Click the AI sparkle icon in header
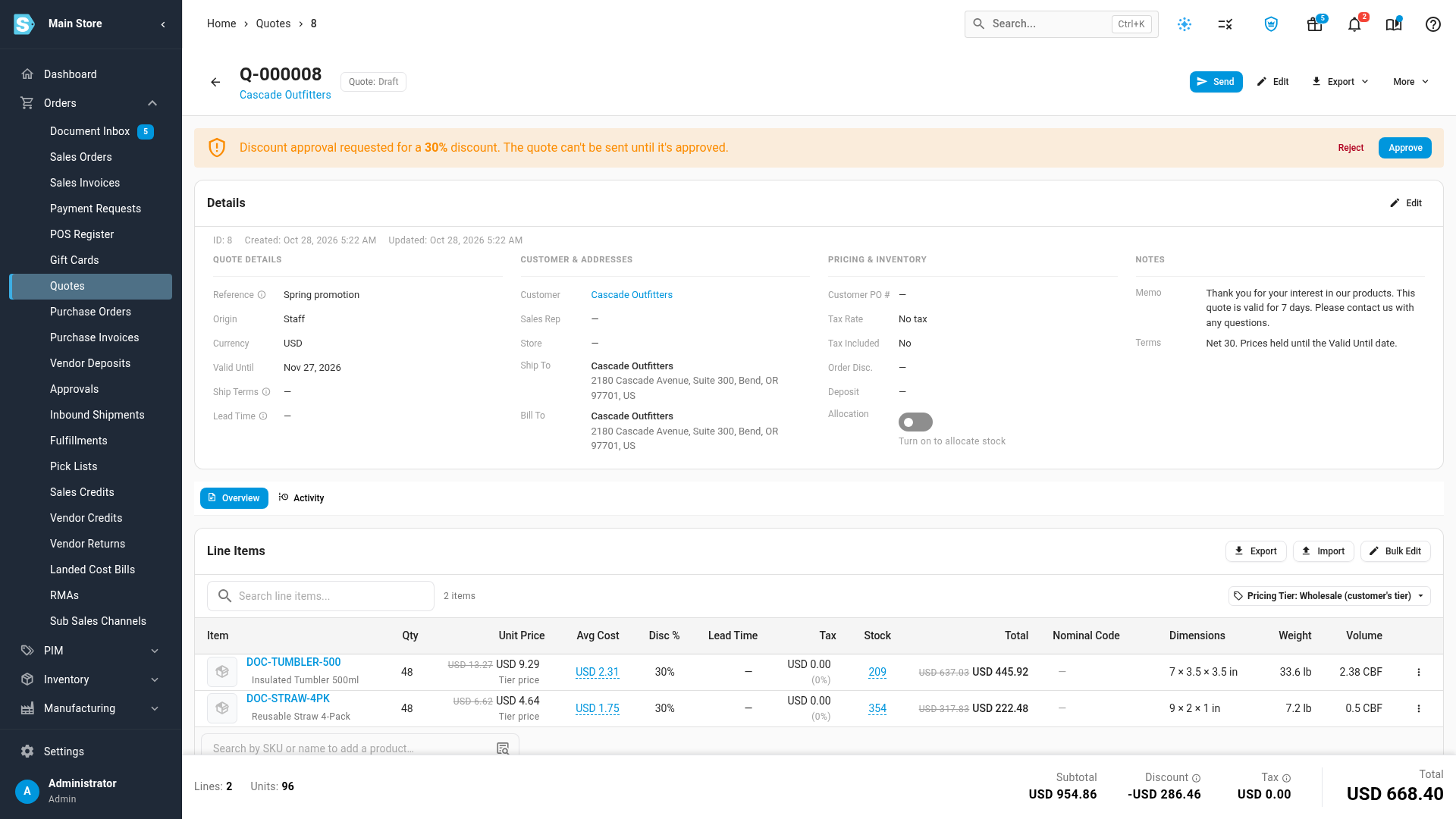Screen dimensions: 1456x819 [x=1185, y=24]
